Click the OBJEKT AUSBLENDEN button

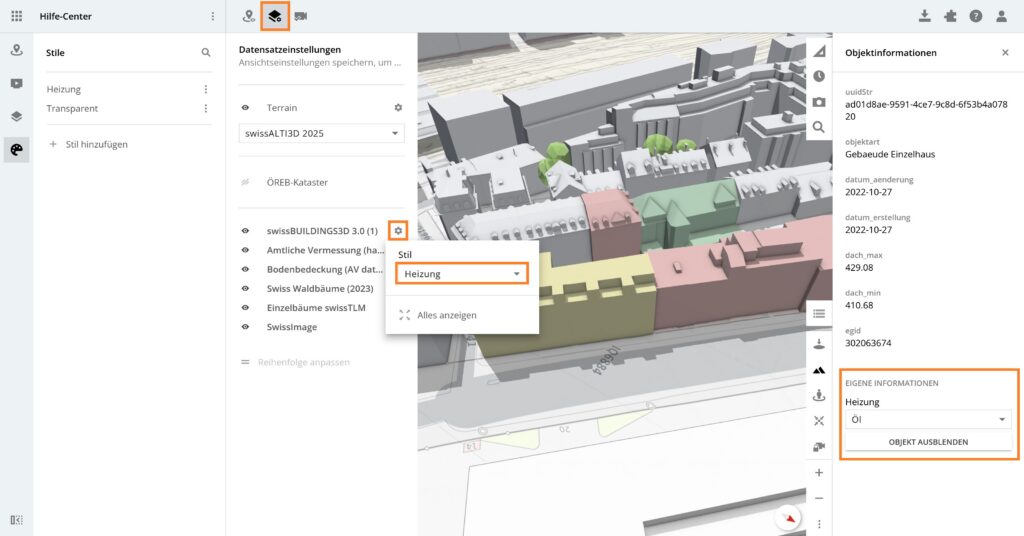point(928,442)
